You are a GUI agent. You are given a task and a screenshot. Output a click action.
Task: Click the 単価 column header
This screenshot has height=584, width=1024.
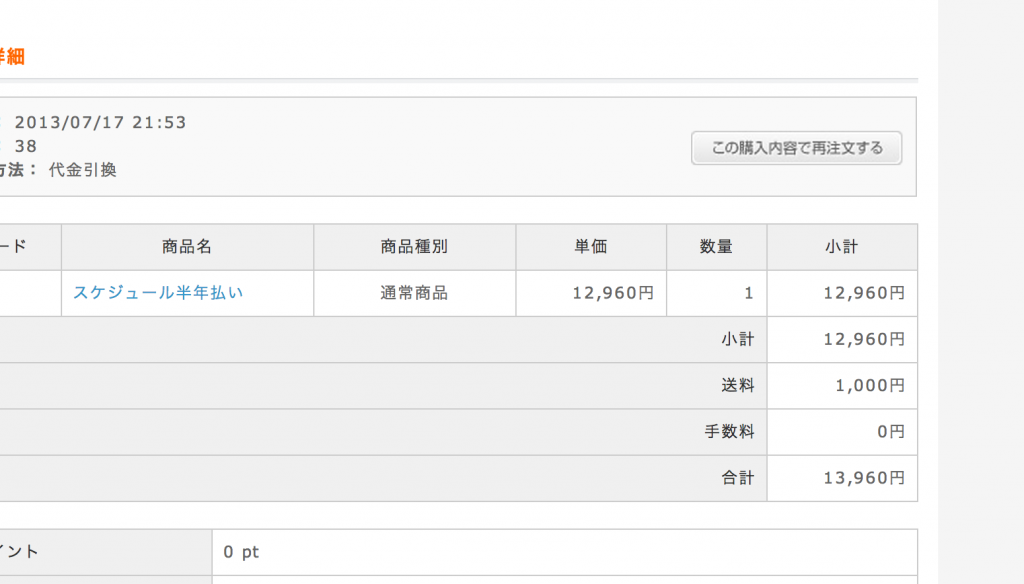tap(591, 247)
